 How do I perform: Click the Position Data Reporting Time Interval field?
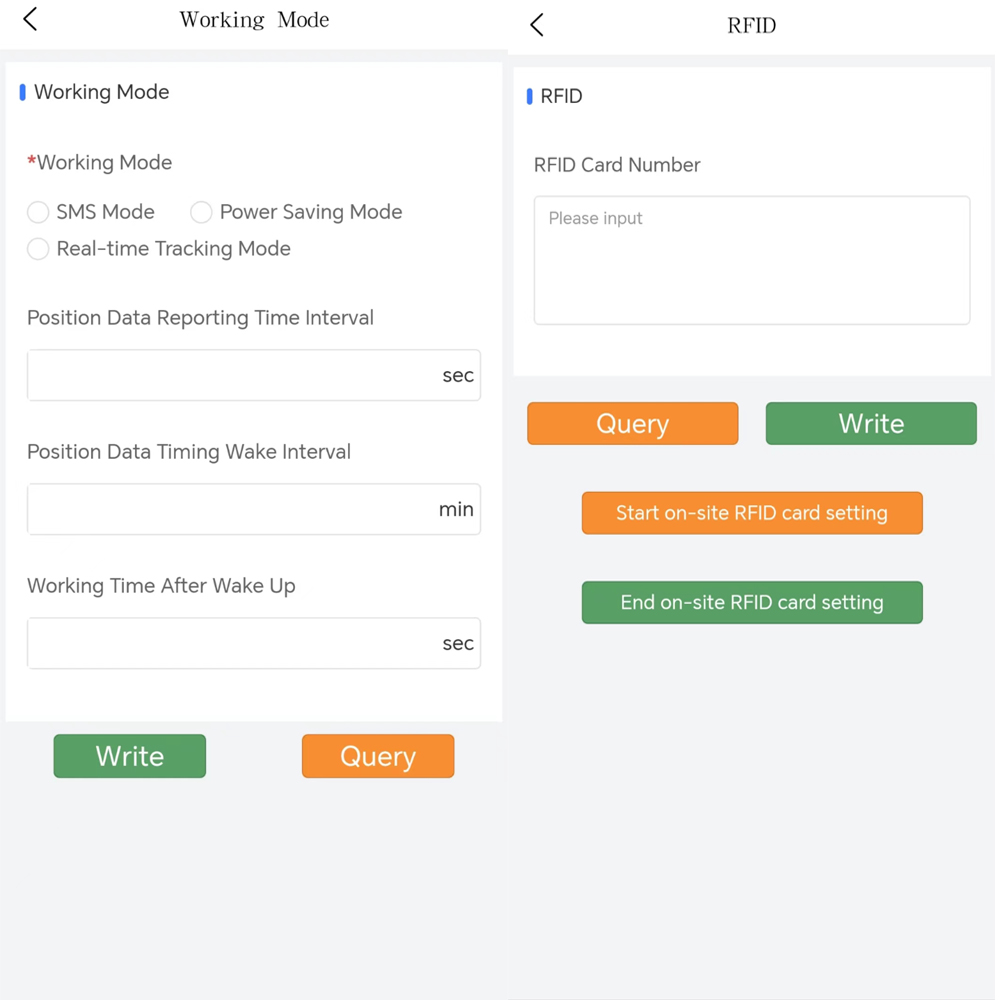coord(230,375)
